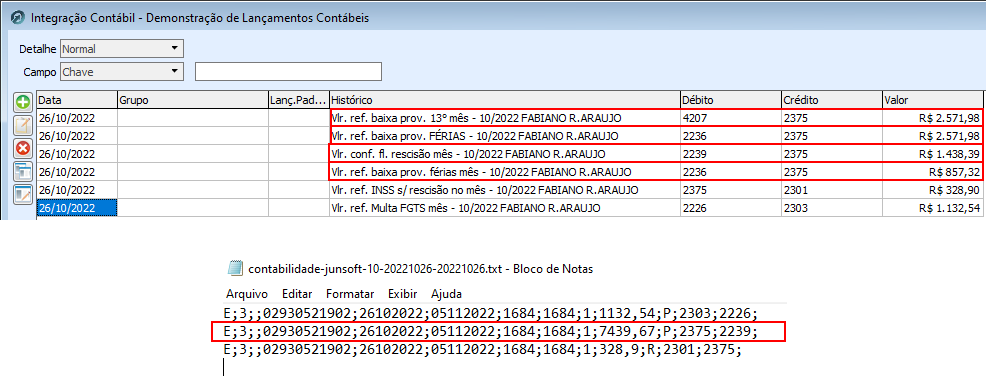
Task: Click the Bloco de Notas file icon
Action: [235, 268]
